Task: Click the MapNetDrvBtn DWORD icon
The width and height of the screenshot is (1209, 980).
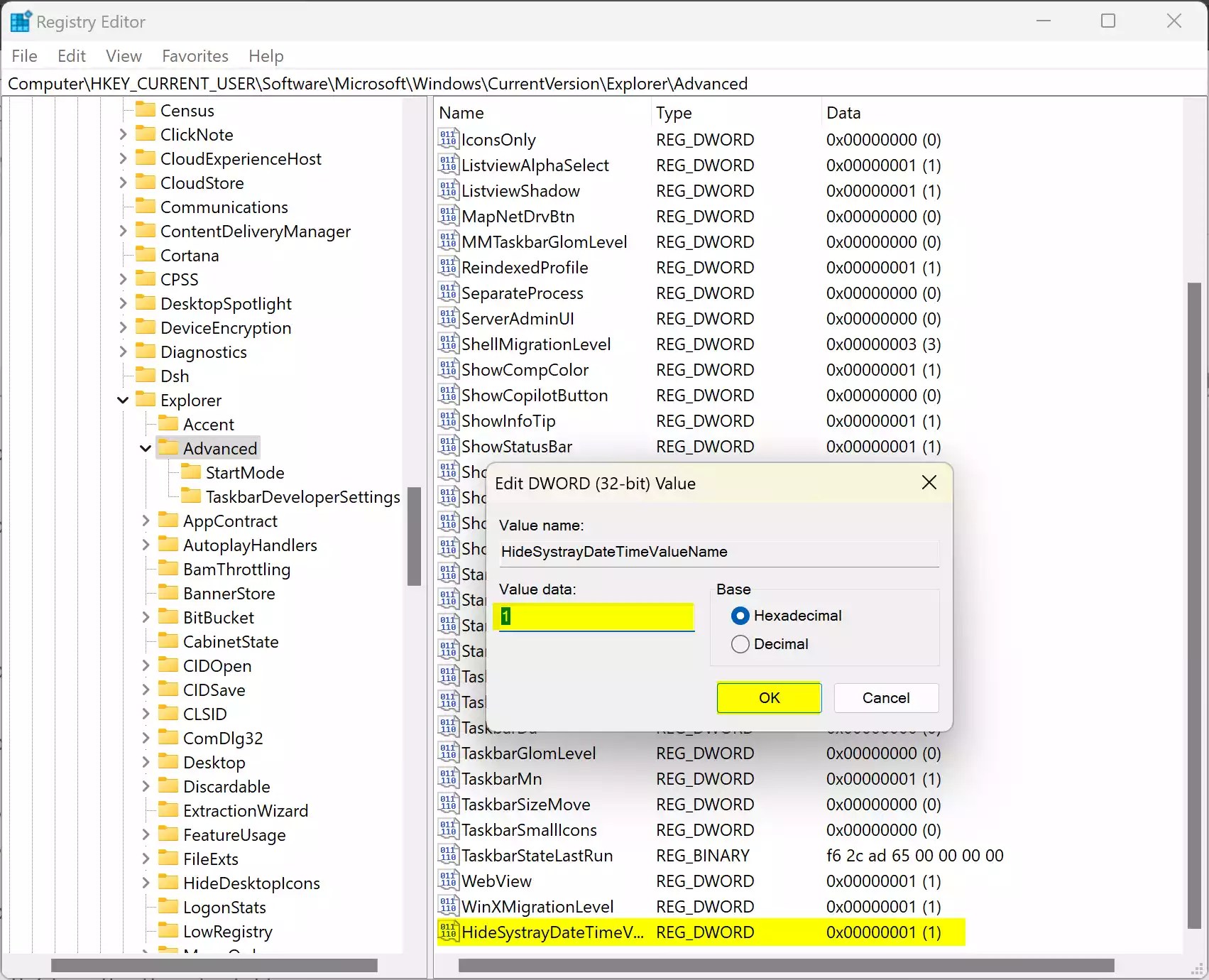Action: [x=449, y=216]
